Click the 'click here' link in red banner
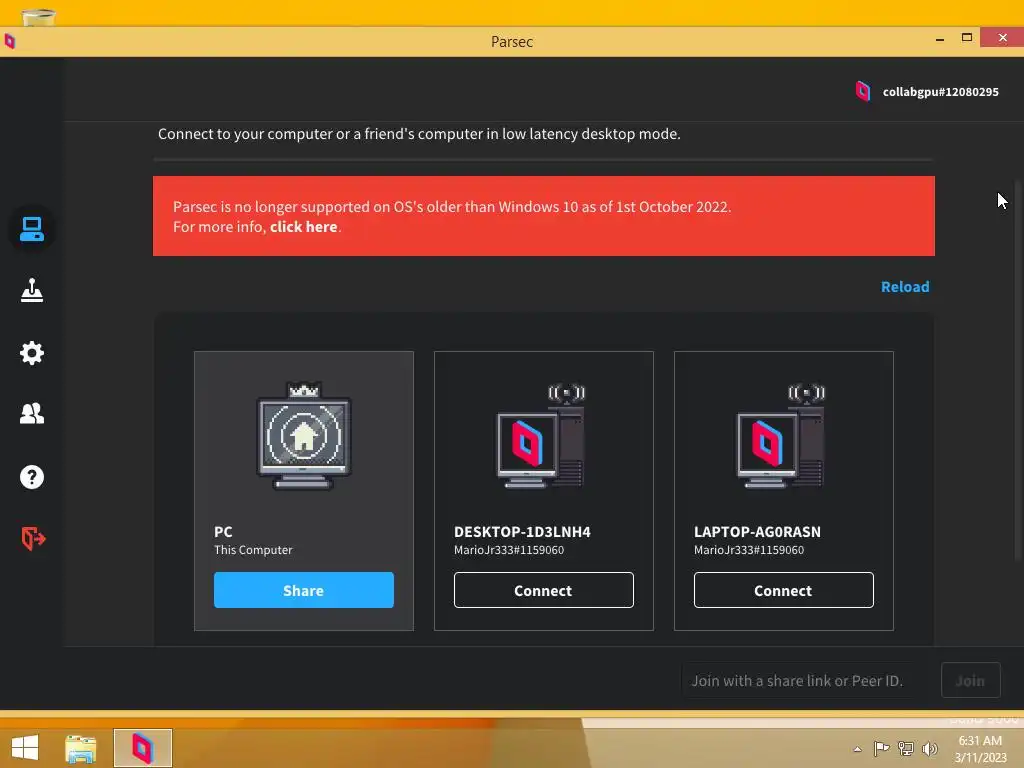Viewport: 1024px width, 768px height. point(304,227)
